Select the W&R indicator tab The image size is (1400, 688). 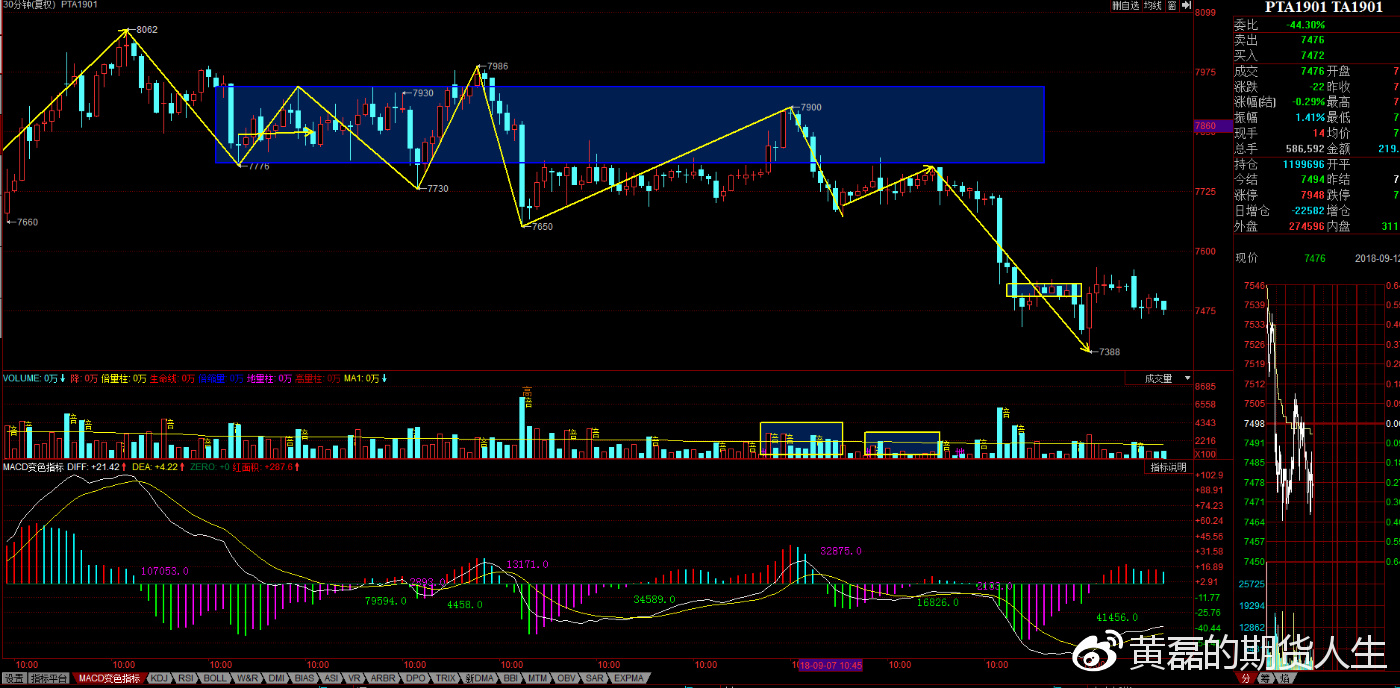pos(247,679)
